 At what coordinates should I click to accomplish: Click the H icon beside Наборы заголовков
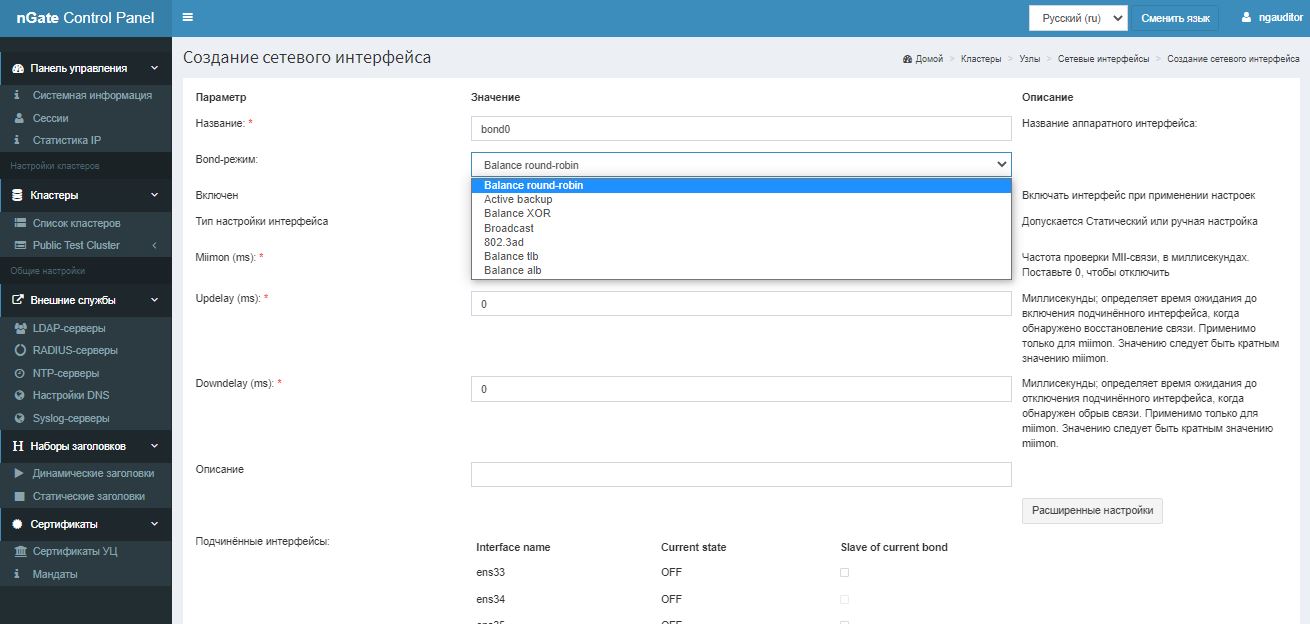[x=18, y=446]
